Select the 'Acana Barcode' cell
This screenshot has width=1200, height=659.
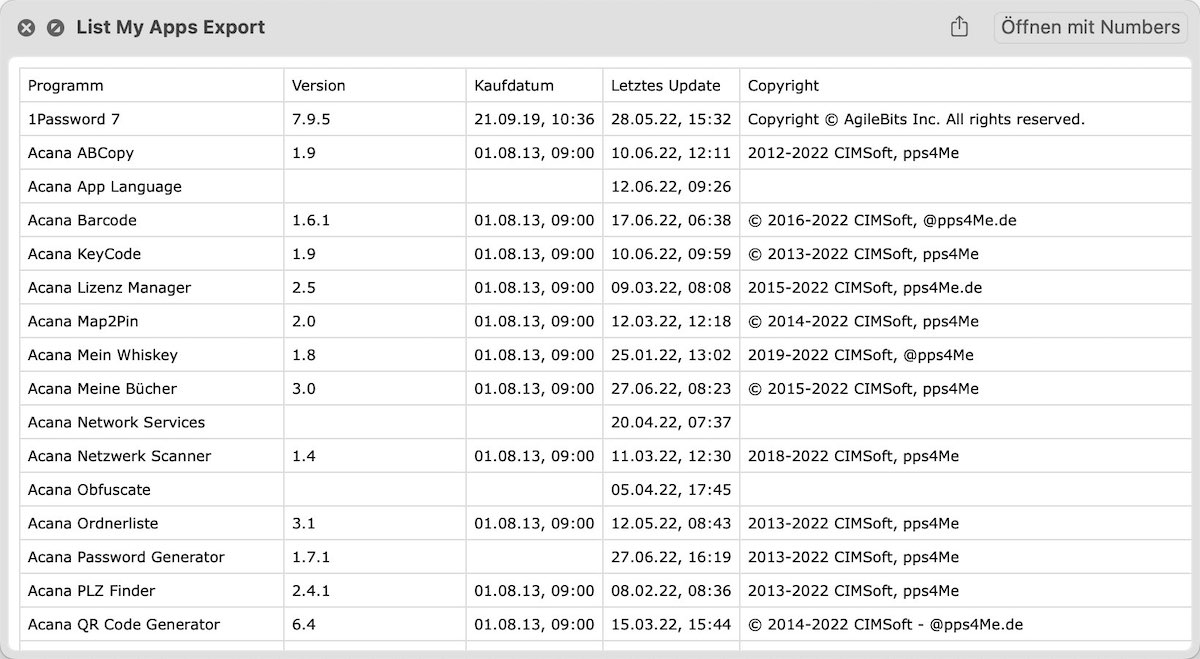(152, 220)
